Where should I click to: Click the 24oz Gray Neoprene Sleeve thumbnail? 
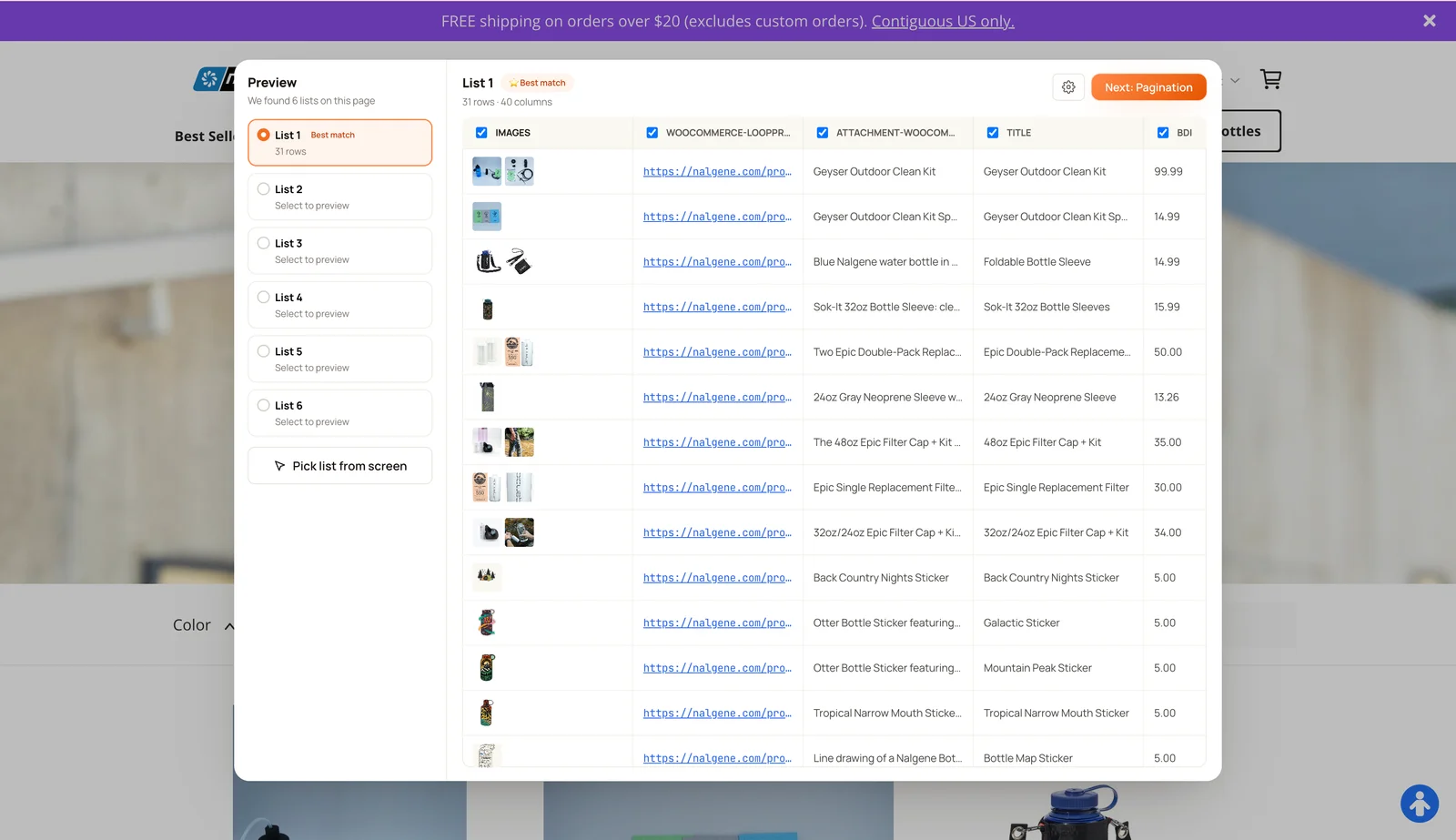click(x=488, y=397)
